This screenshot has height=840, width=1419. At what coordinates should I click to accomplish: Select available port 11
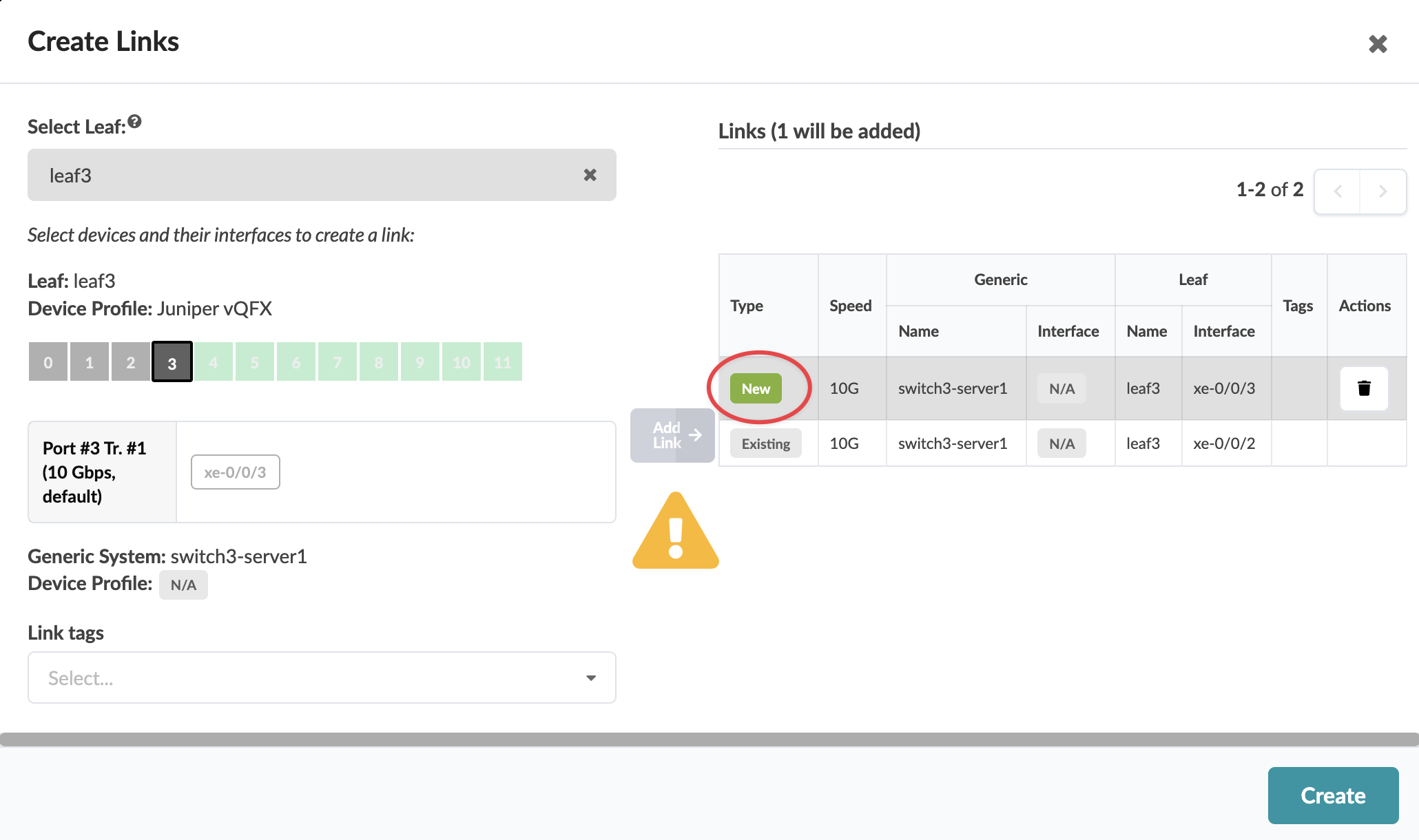tap(502, 362)
